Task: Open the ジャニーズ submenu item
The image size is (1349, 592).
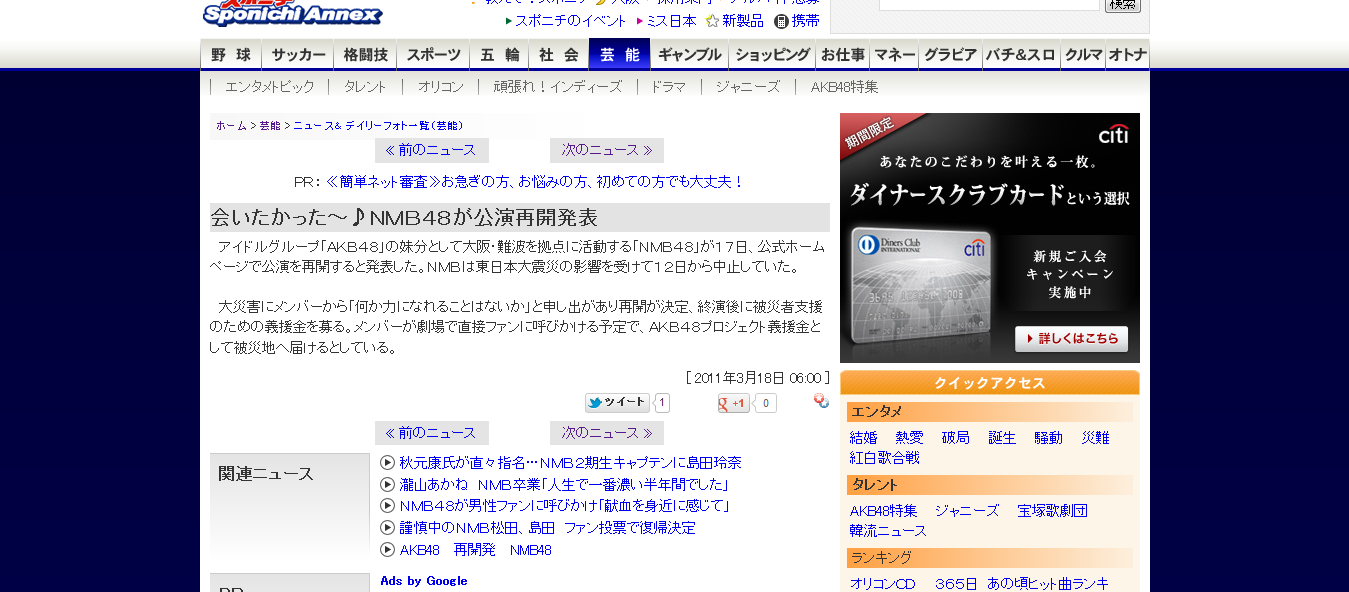Action: pyautogui.click(x=747, y=87)
